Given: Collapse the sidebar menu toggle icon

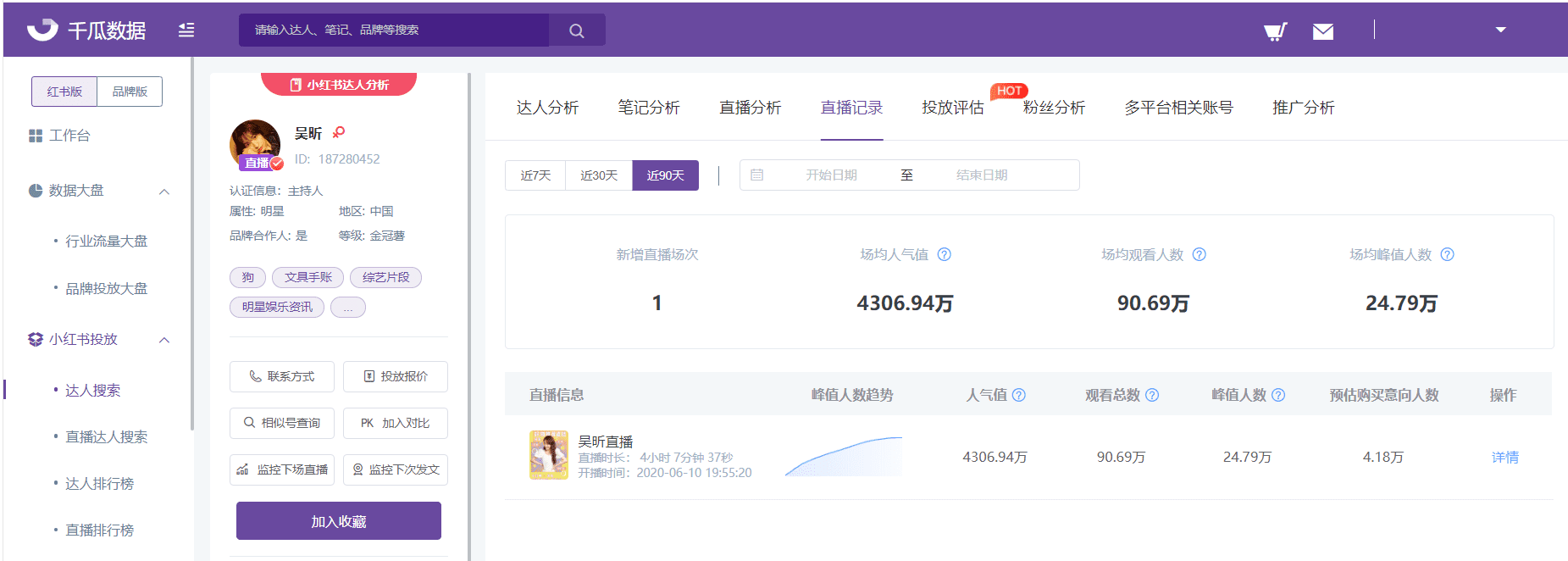Looking at the screenshot, I should click(x=186, y=30).
